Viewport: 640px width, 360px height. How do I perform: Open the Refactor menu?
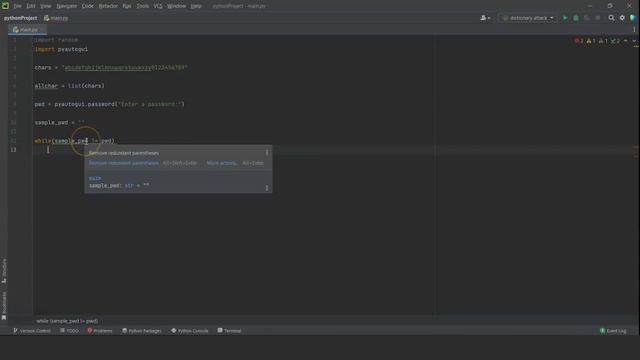pyautogui.click(x=108, y=6)
